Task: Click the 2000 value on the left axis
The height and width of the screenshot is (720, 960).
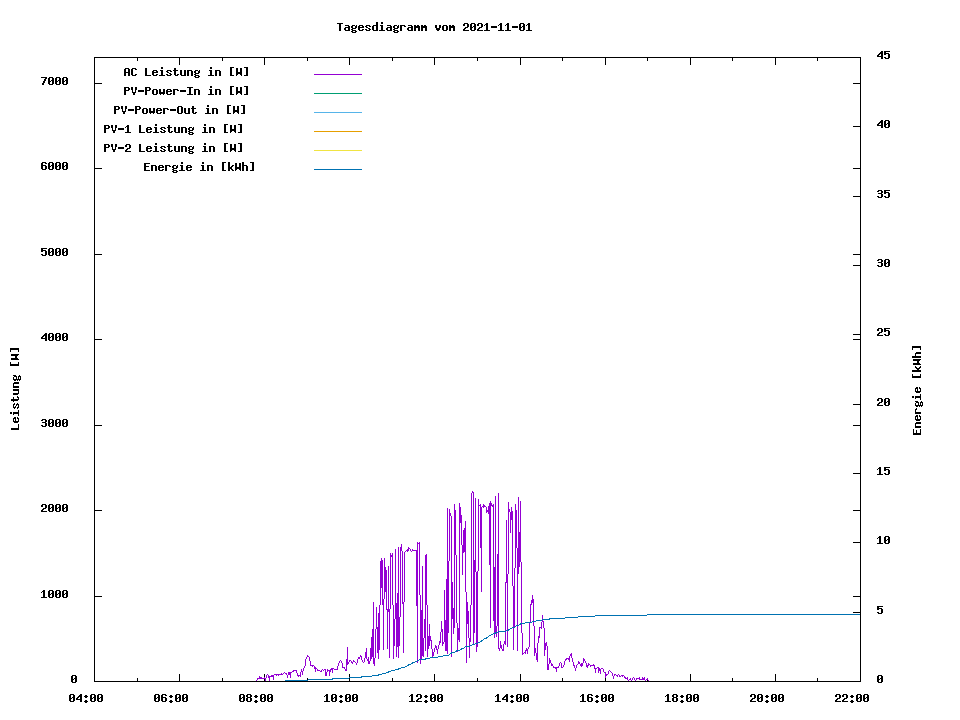Action: pyautogui.click(x=53, y=509)
